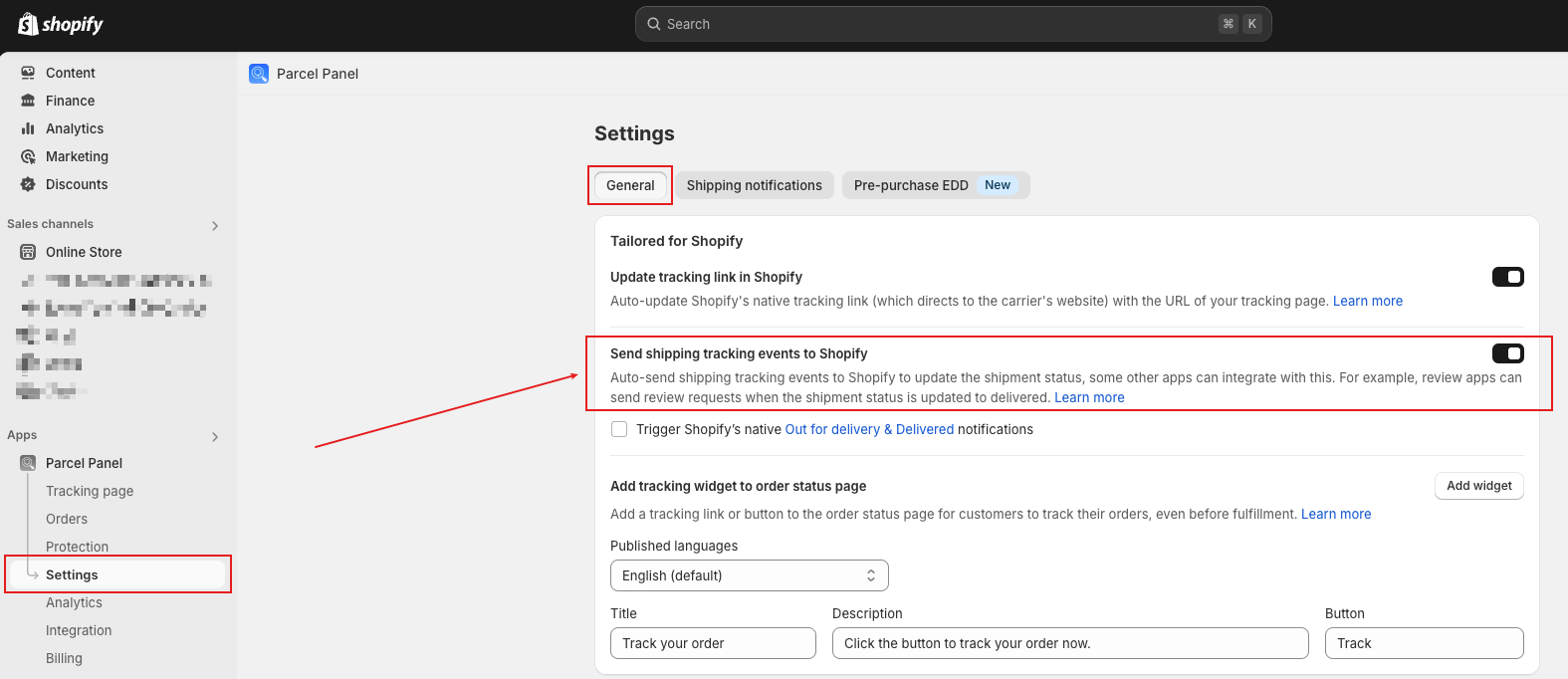Click the search magnifier icon
Screen dimensions: 1568x679
[654, 24]
